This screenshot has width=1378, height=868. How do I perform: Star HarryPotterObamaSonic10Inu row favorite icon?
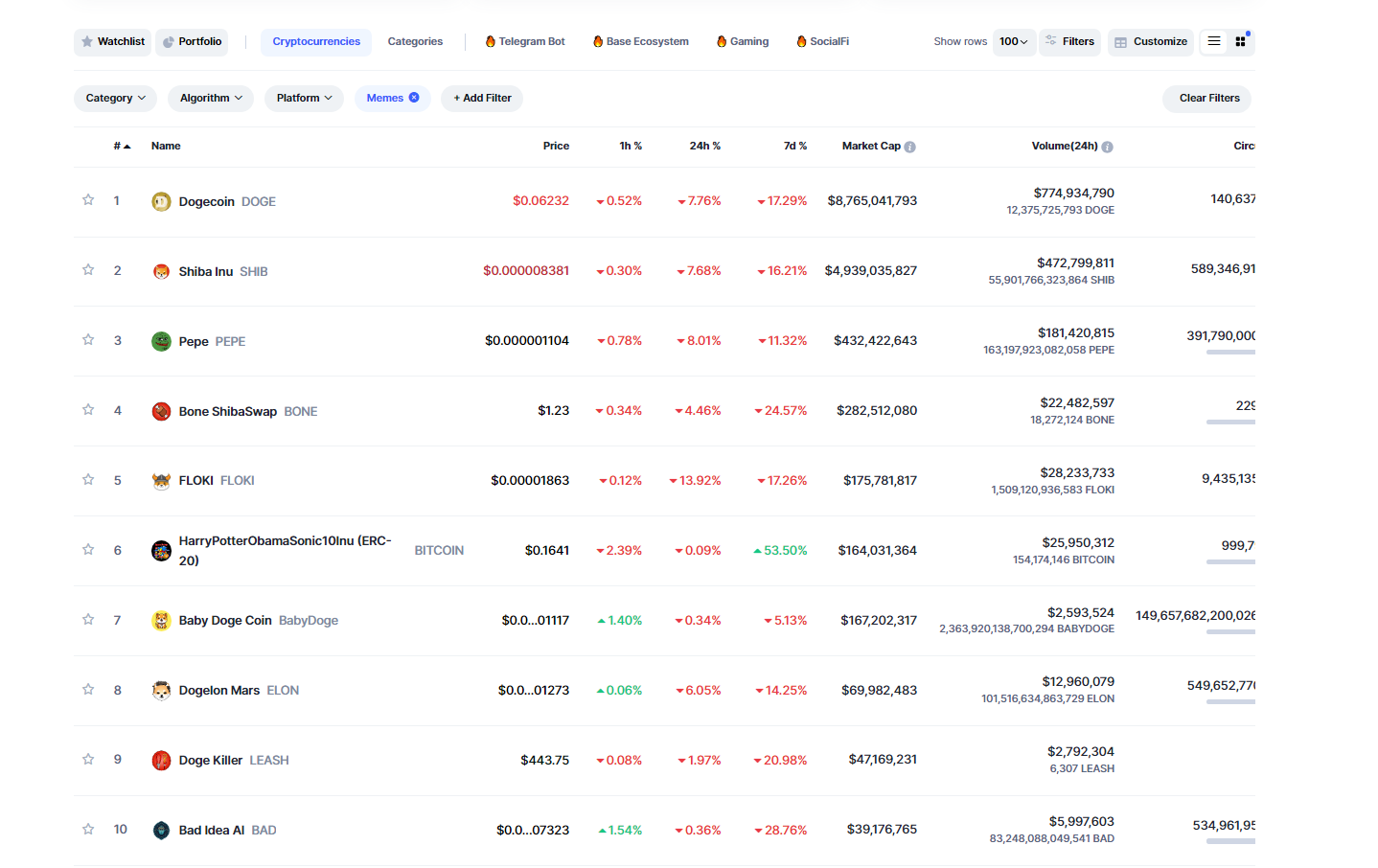click(x=88, y=550)
